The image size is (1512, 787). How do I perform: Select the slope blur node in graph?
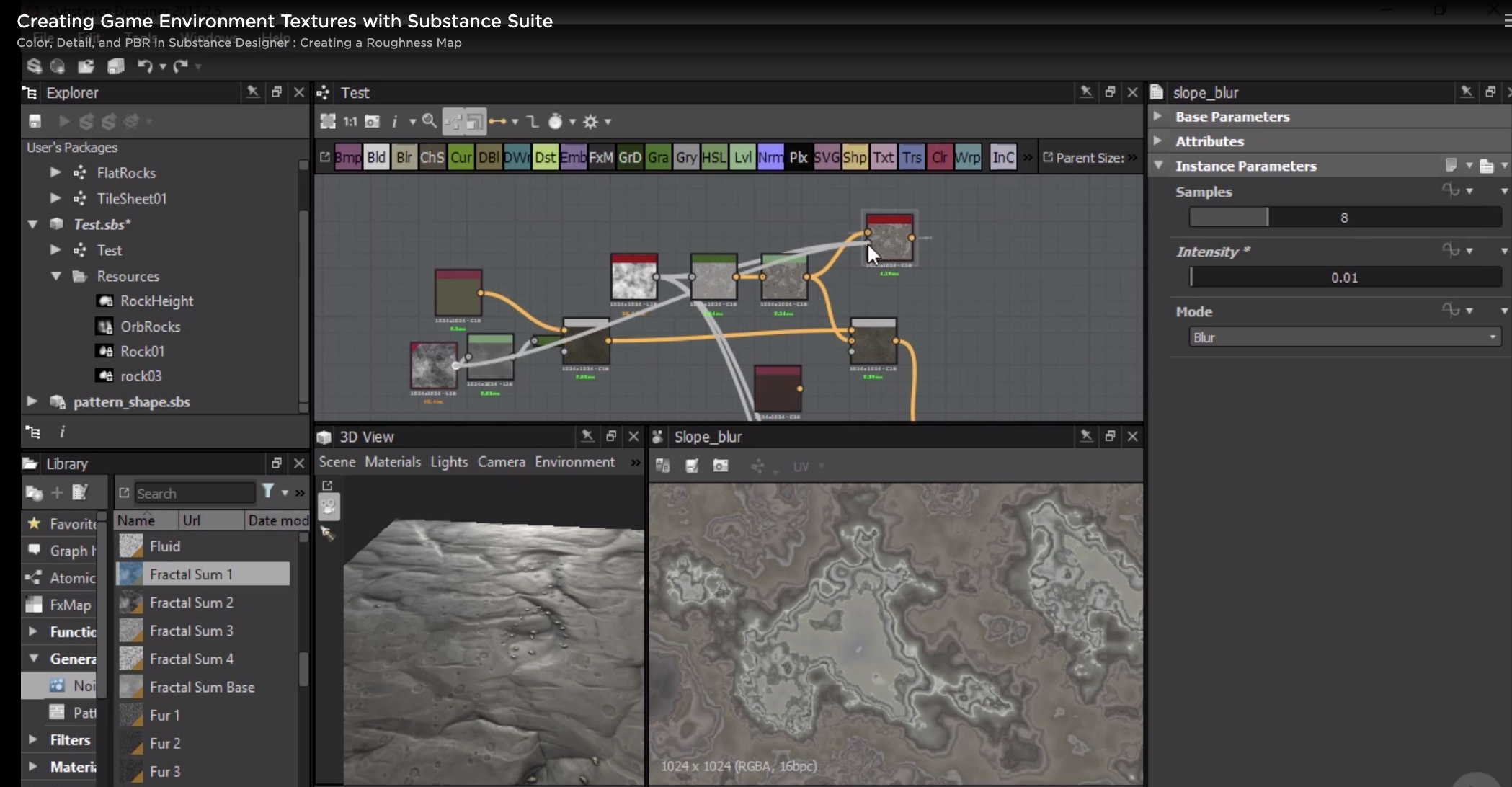click(889, 239)
